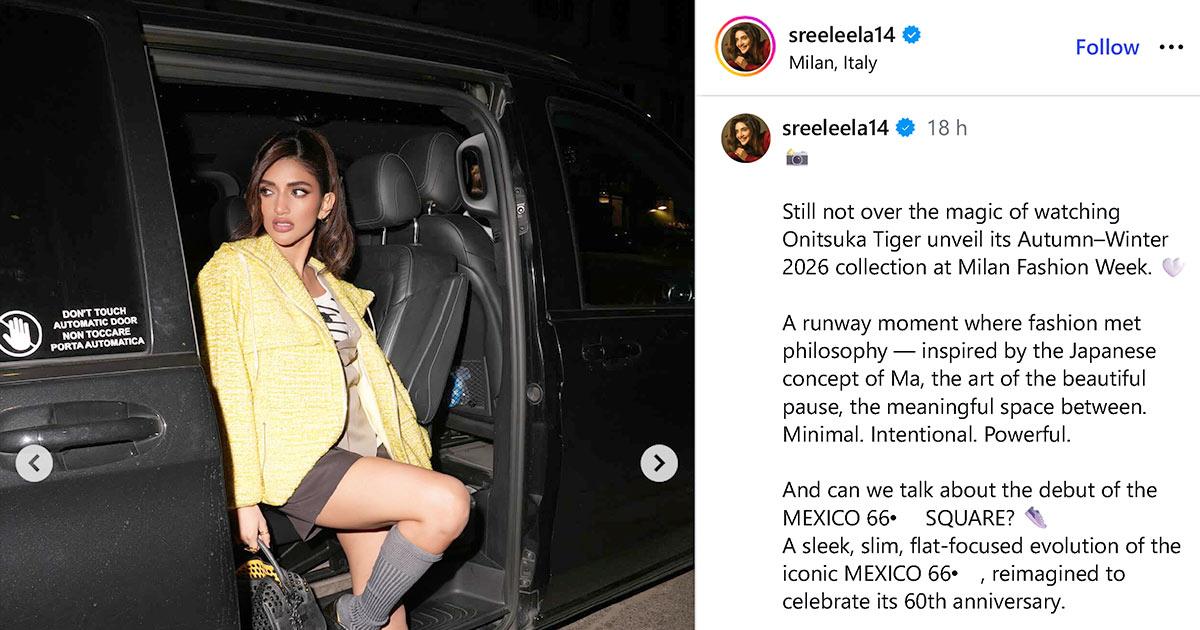Click the caption author's small avatar
The width and height of the screenshot is (1200, 630).
tap(746, 138)
